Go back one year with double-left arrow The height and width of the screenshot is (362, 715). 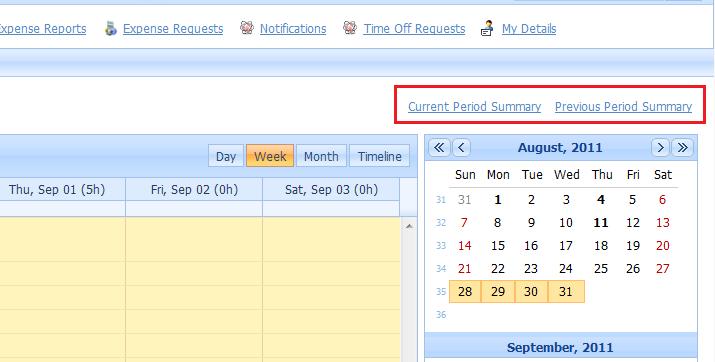(439, 148)
